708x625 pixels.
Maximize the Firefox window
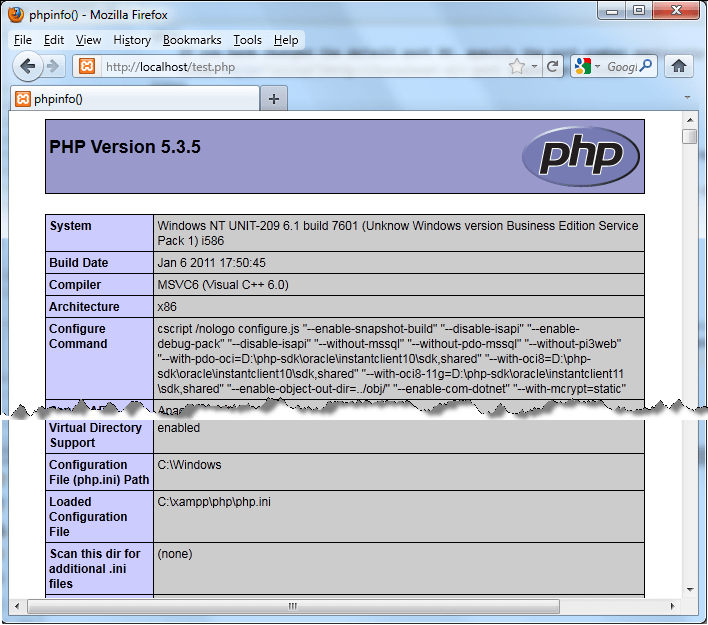(638, 11)
